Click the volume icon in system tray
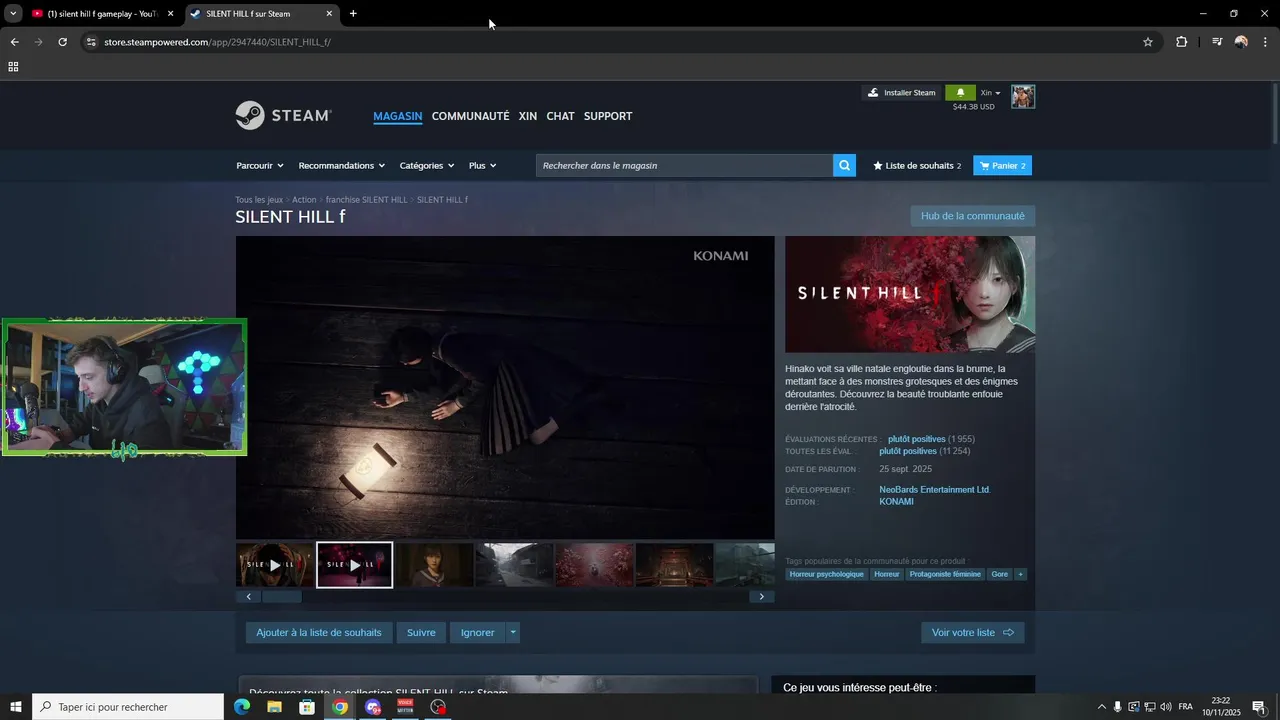 click(1165, 707)
